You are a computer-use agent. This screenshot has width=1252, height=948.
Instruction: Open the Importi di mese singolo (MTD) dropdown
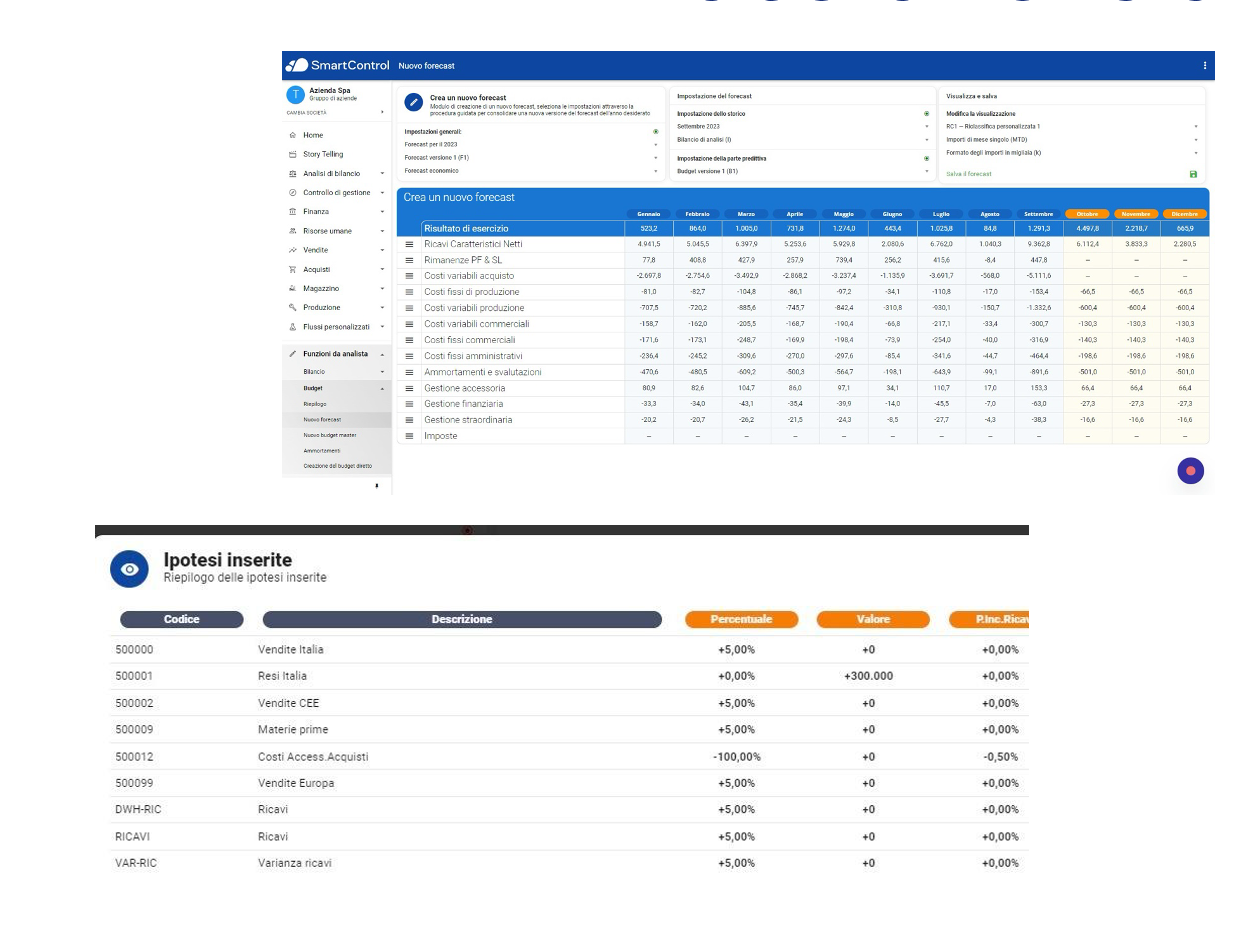tap(1072, 140)
